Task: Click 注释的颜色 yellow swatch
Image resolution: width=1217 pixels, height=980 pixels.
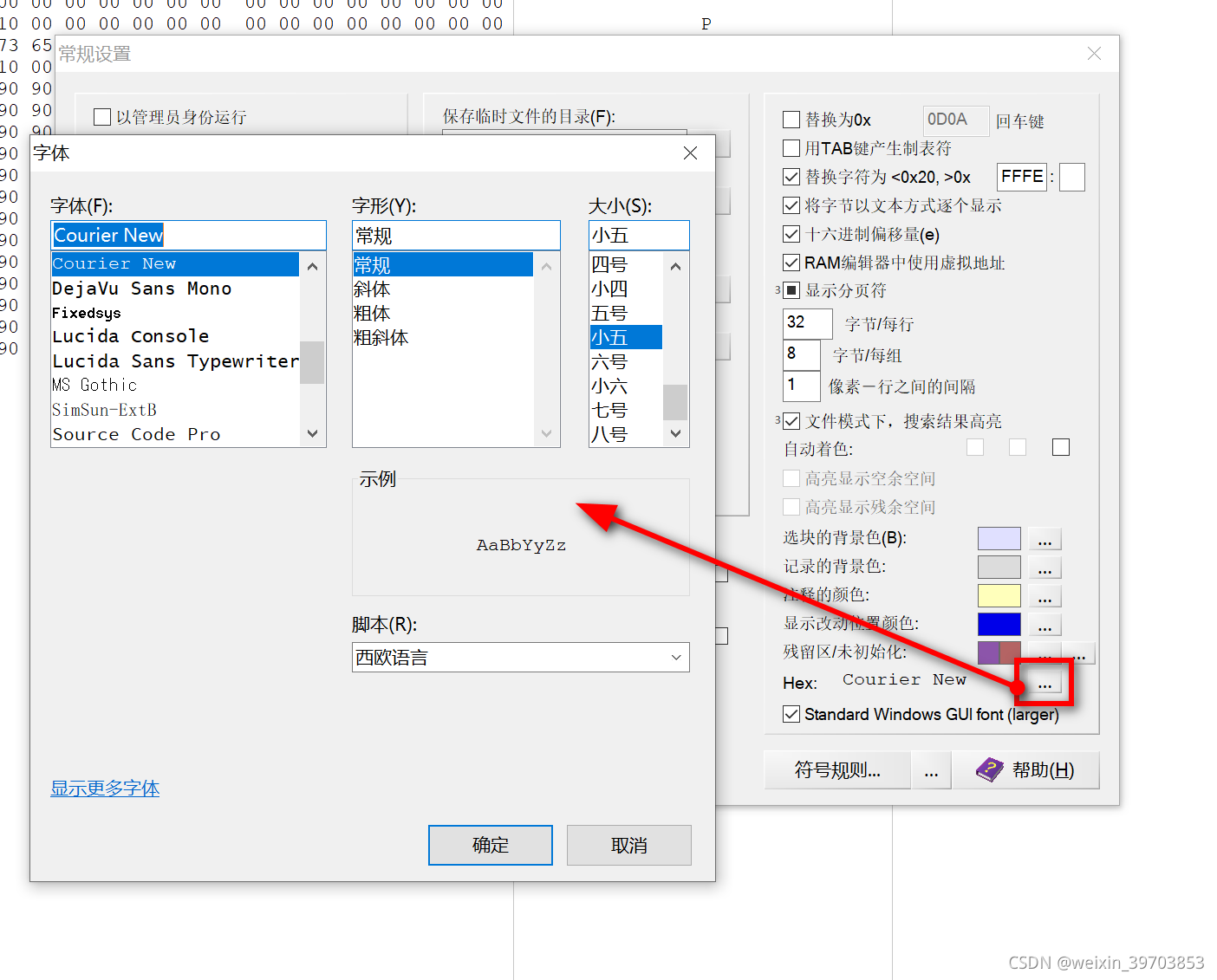Action: pyautogui.click(x=999, y=595)
